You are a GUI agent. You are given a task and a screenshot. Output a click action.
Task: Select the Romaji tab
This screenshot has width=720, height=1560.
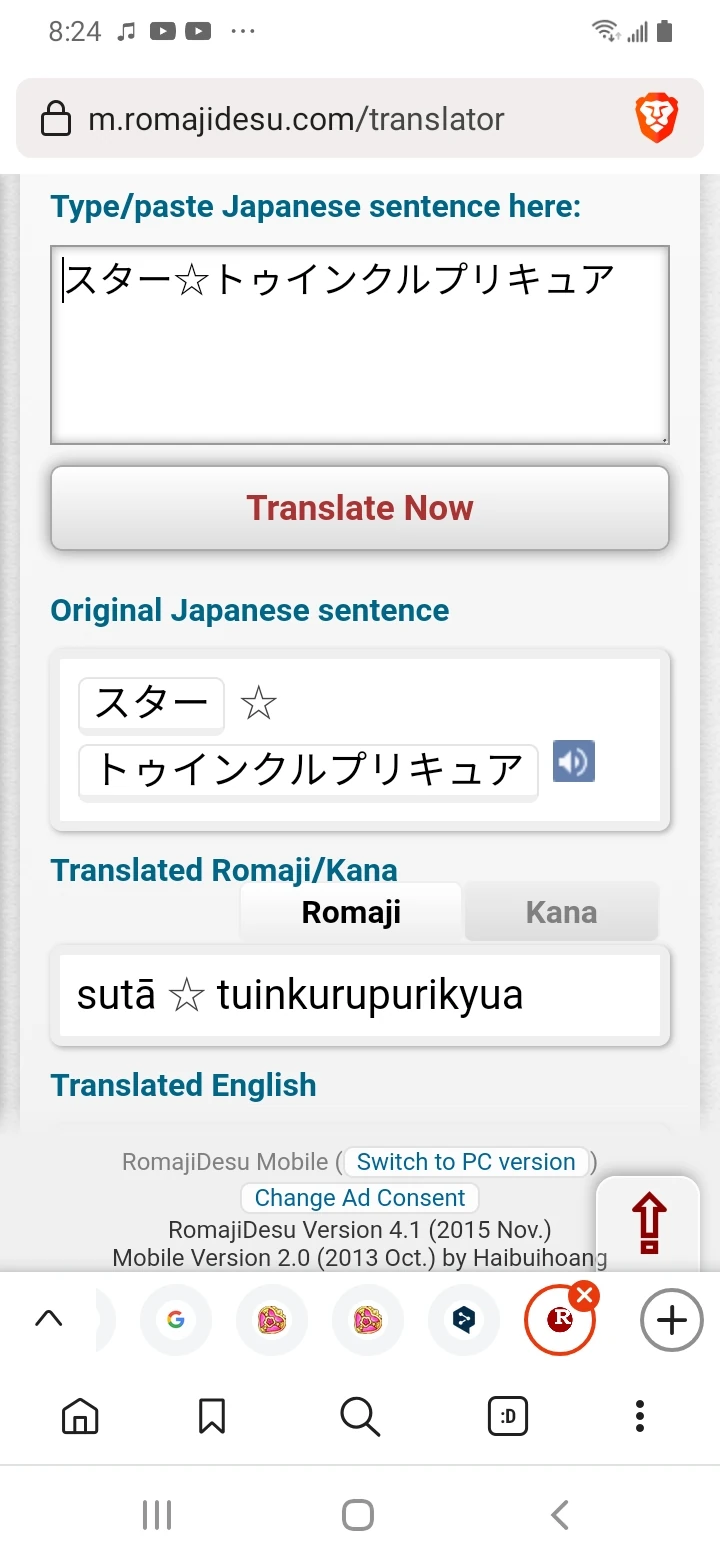350,911
